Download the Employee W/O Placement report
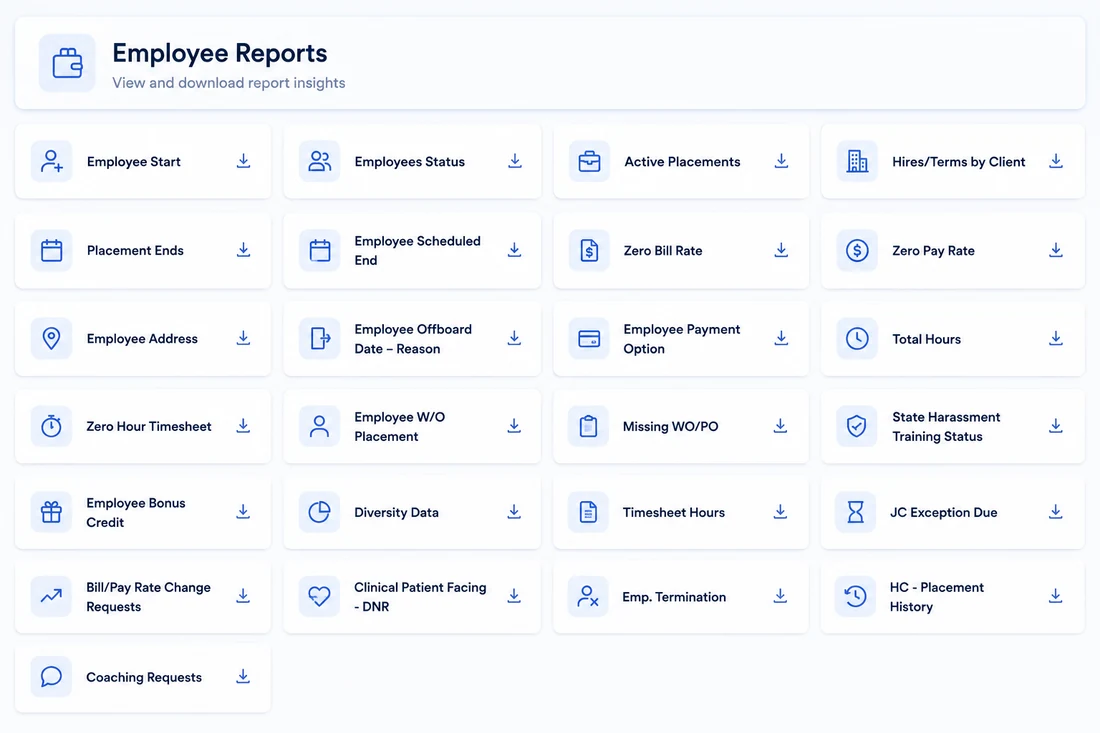Image resolution: width=1100 pixels, height=733 pixels. tap(514, 426)
